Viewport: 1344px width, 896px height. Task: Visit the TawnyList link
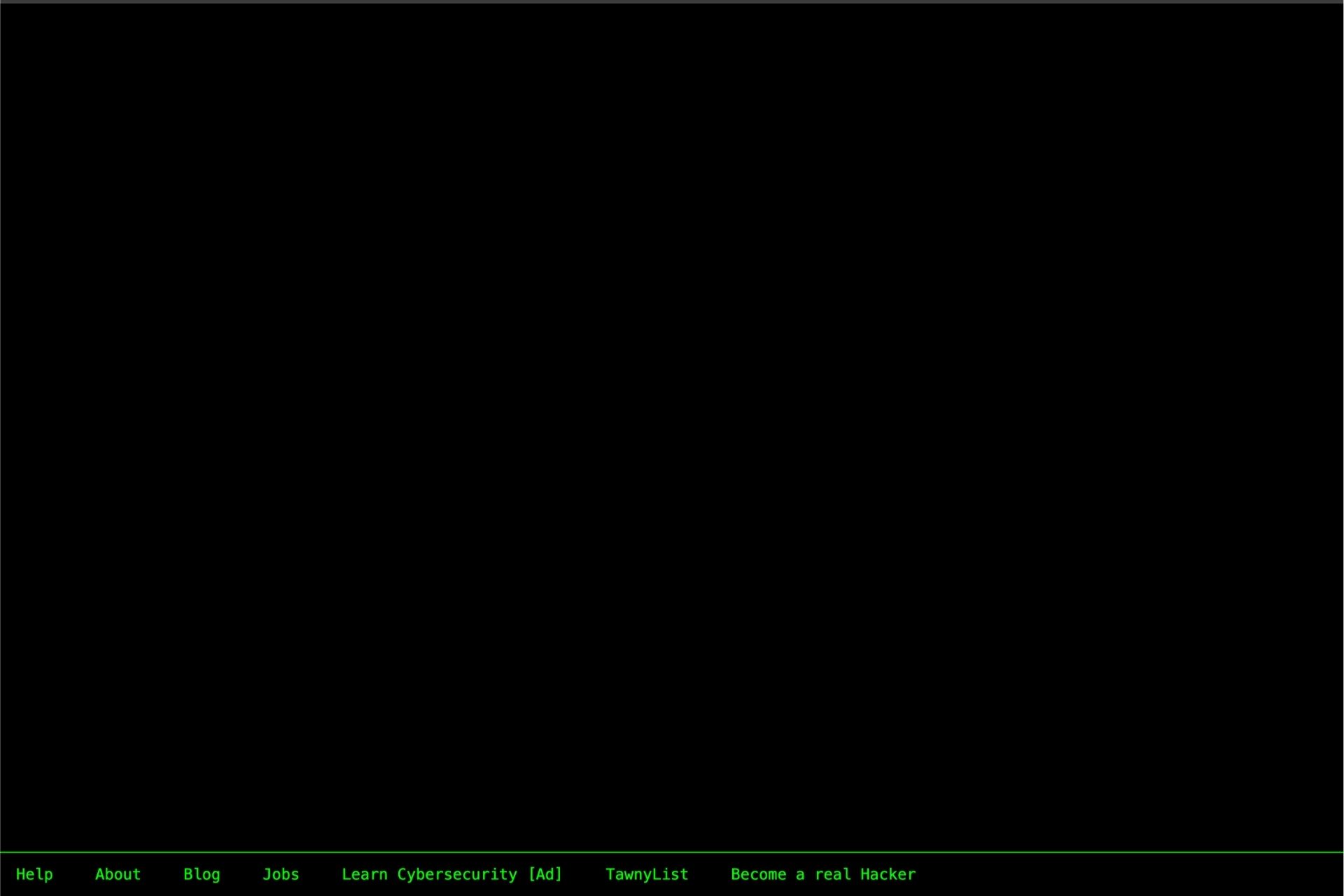click(x=647, y=874)
